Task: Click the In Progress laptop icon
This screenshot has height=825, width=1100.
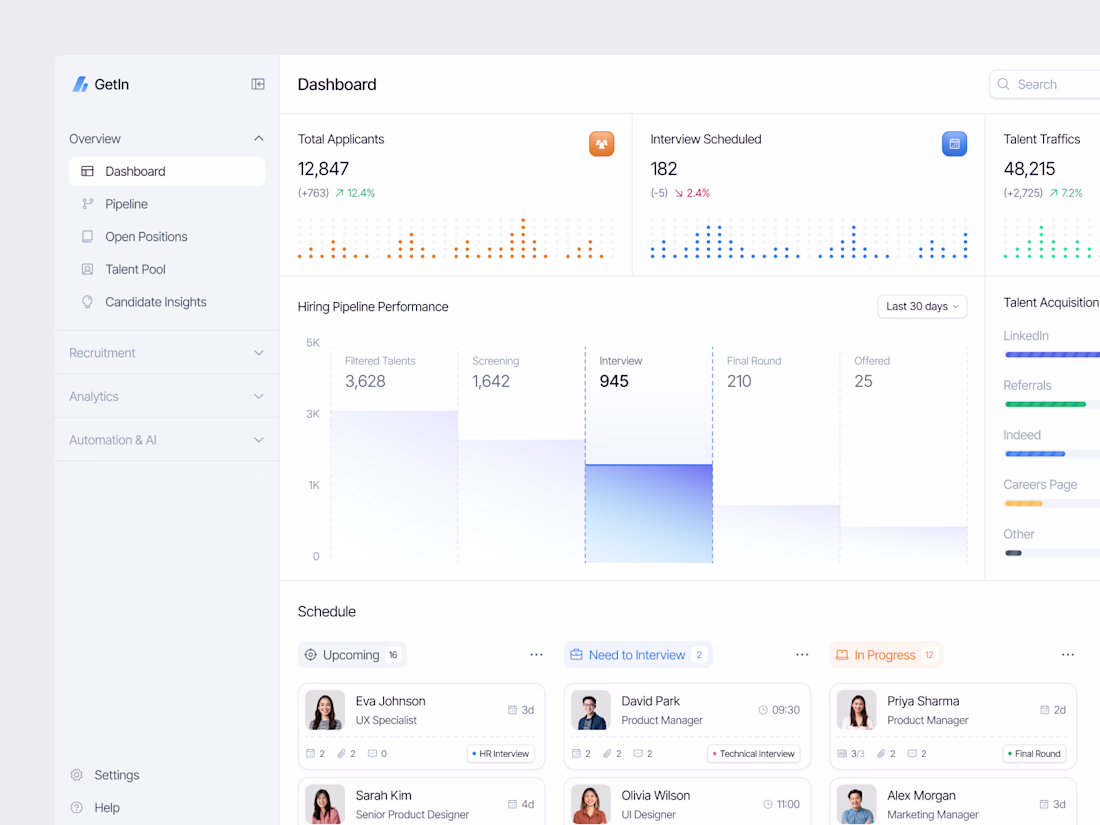Action: [842, 655]
